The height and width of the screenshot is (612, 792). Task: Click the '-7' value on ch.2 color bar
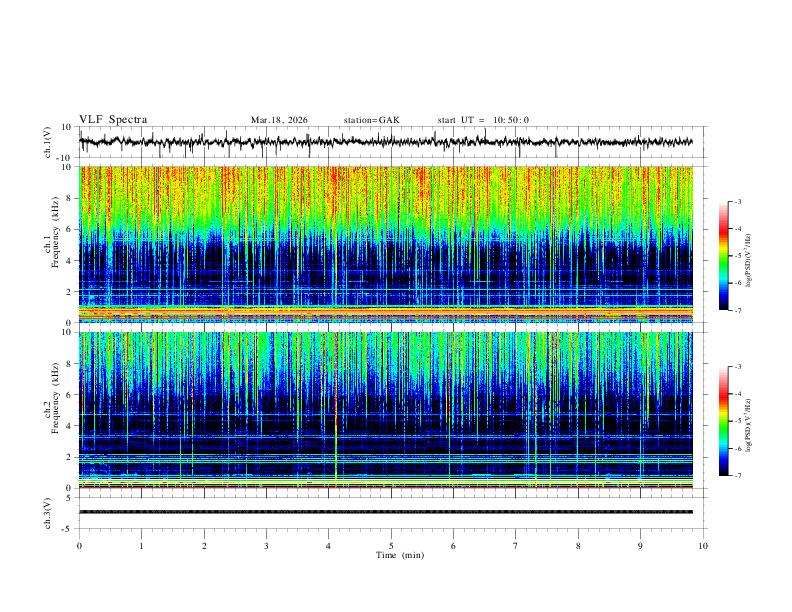(737, 476)
